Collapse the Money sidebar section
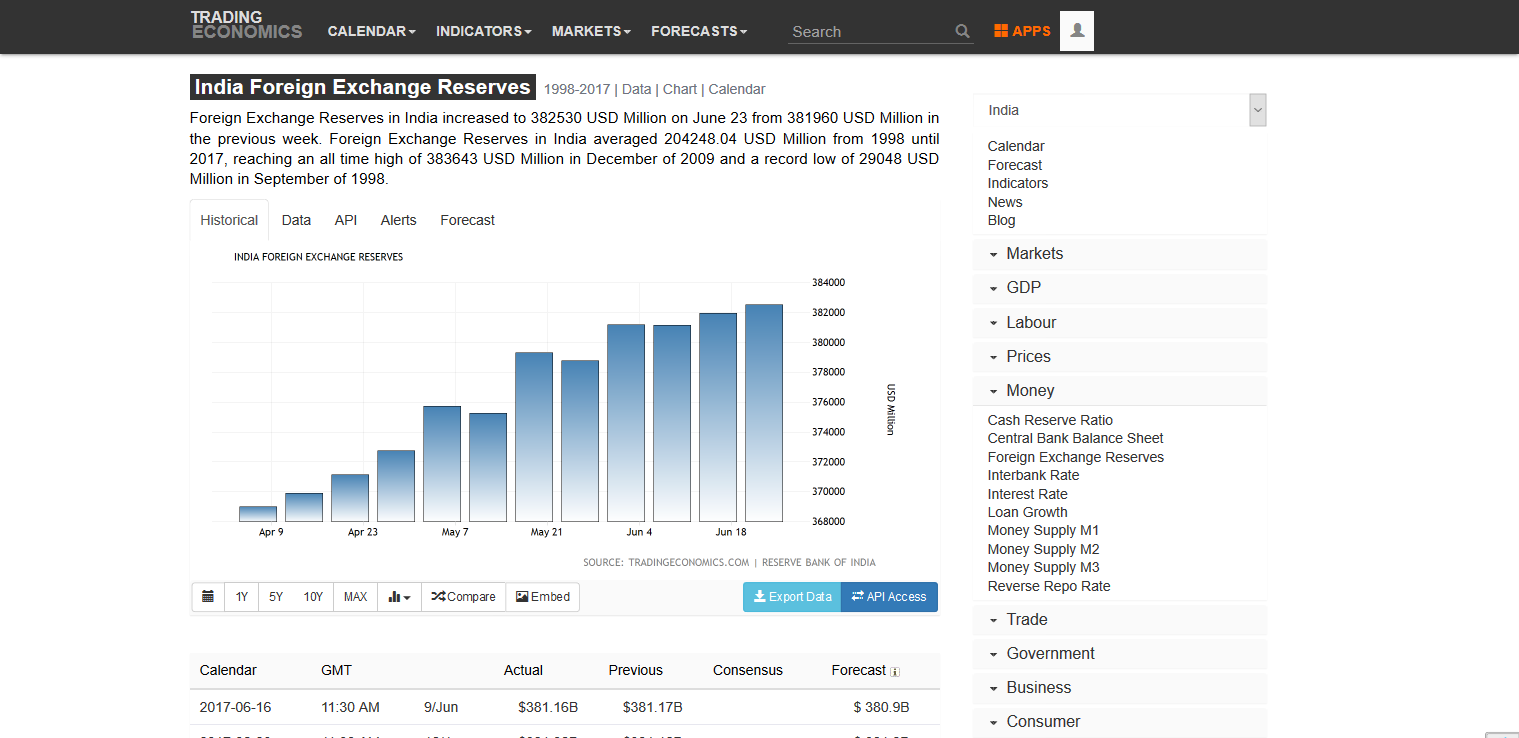 tap(1120, 391)
